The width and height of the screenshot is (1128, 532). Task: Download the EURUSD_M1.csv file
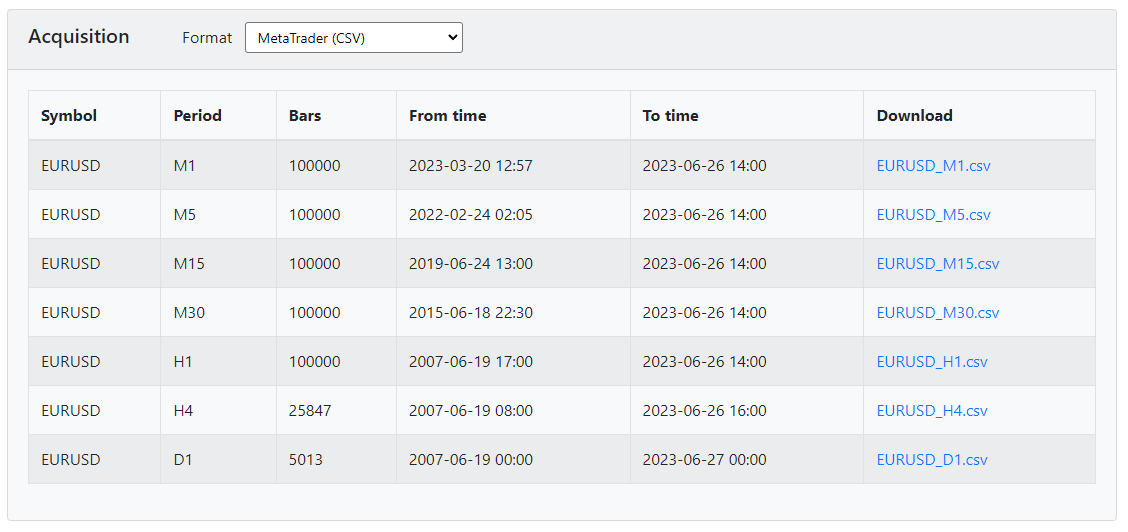point(933,166)
